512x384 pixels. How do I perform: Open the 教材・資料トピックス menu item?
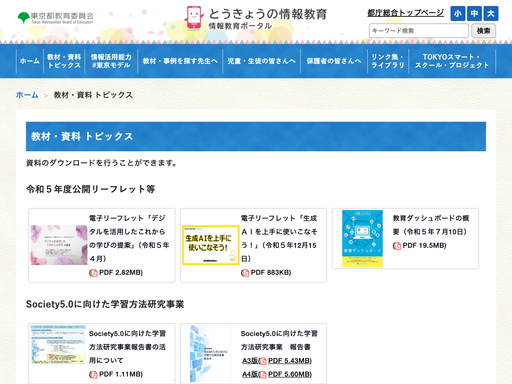click(64, 61)
